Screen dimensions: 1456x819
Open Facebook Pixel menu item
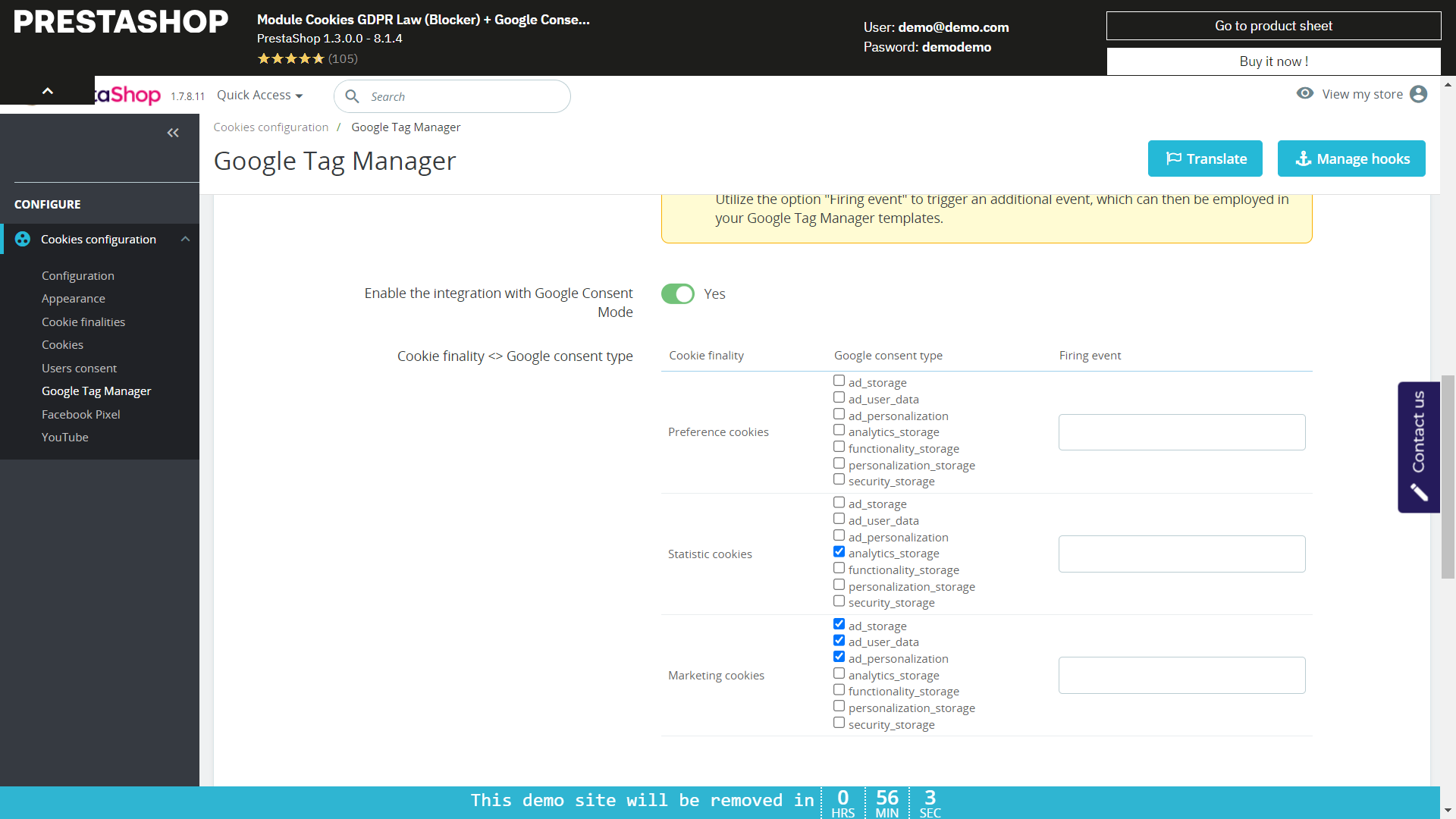tap(80, 414)
